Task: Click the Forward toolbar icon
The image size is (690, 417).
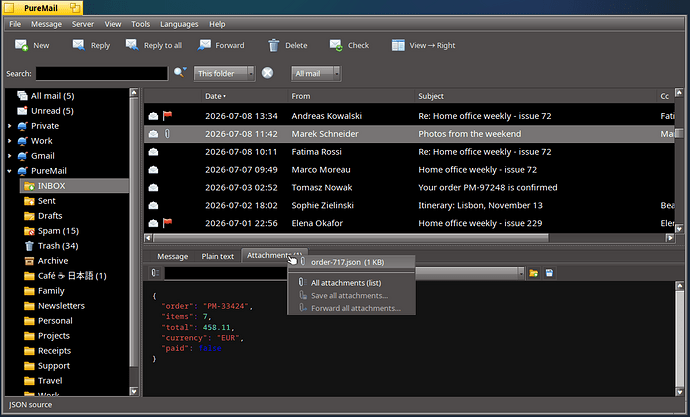Action: (x=204, y=45)
